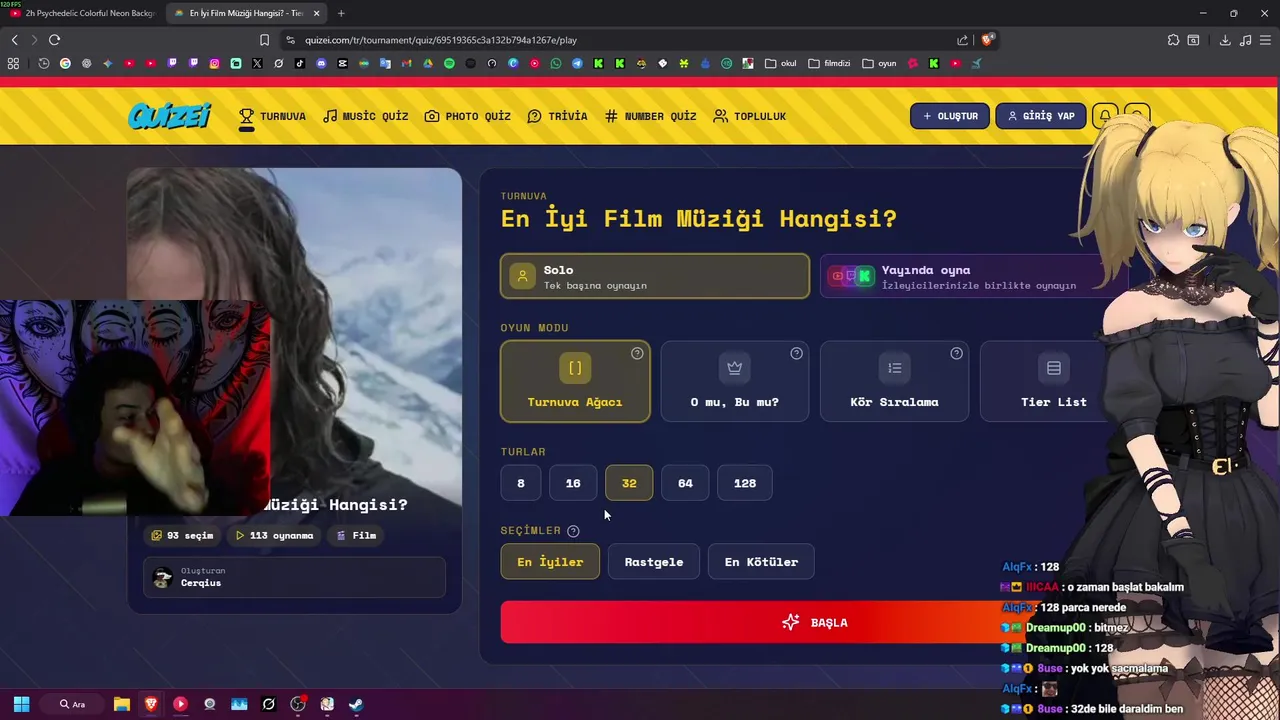Open the Discord bookmark
The width and height of the screenshot is (1280, 720).
point(321,63)
